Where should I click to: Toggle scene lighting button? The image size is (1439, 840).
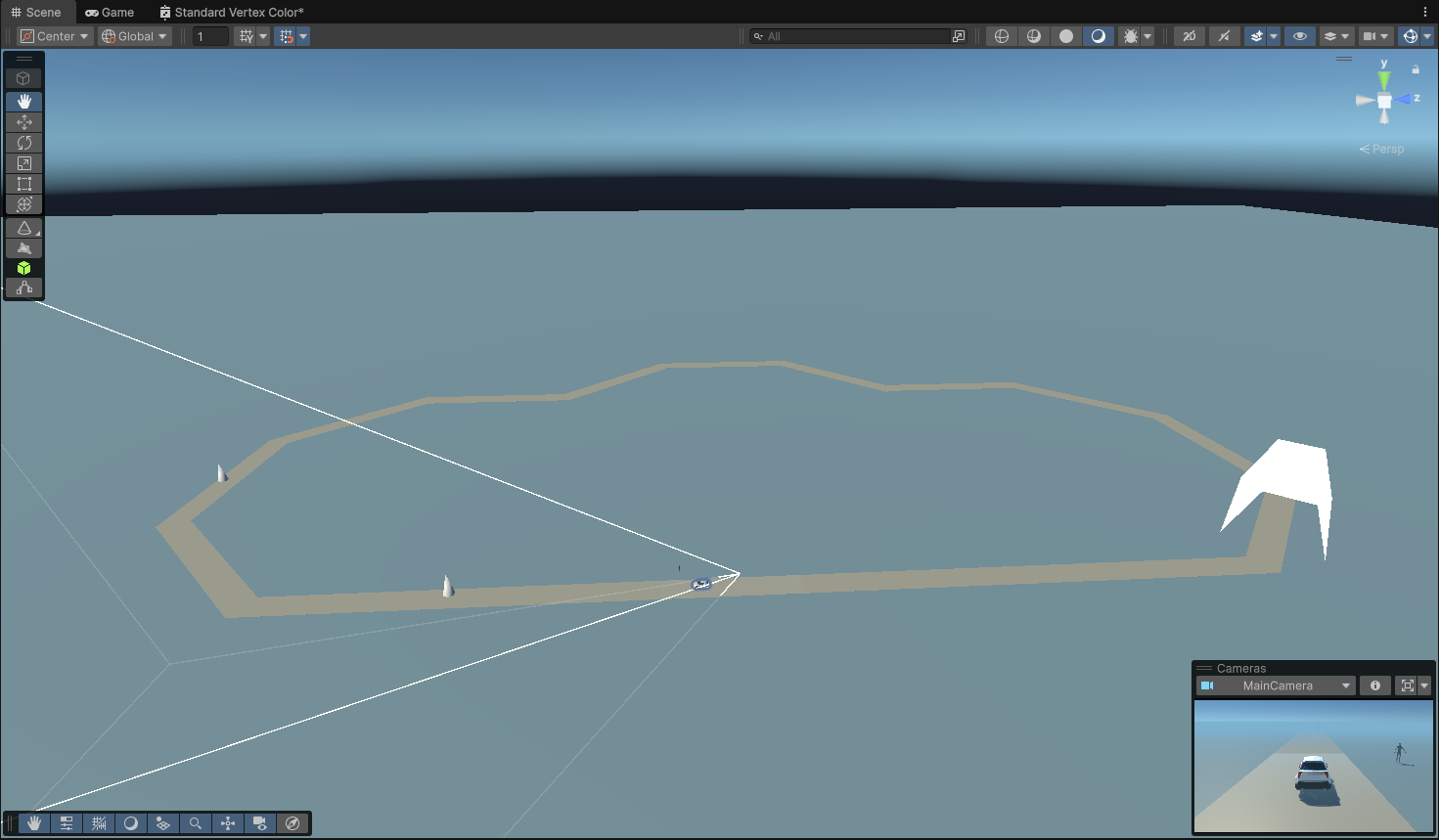pos(1223,36)
